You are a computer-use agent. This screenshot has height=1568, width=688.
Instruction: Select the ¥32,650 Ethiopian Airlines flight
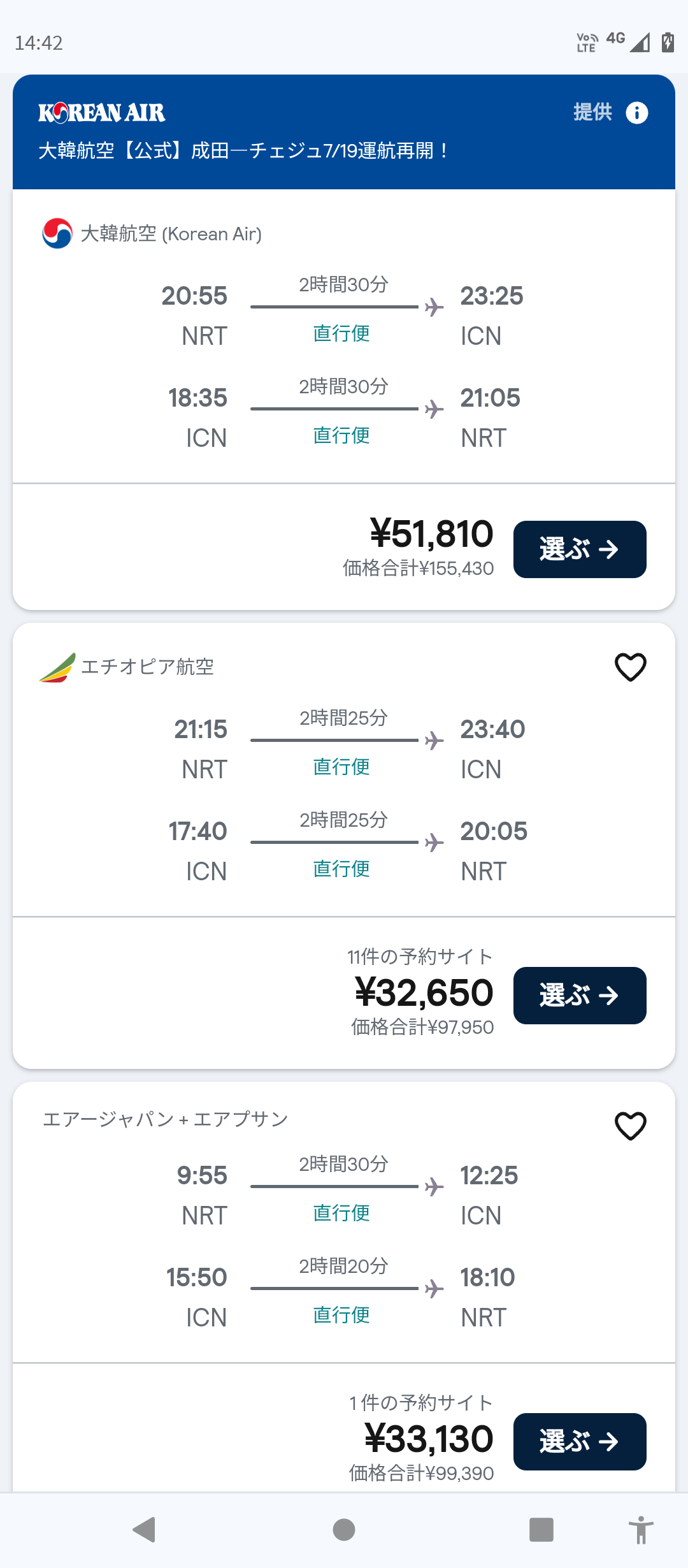tap(580, 996)
